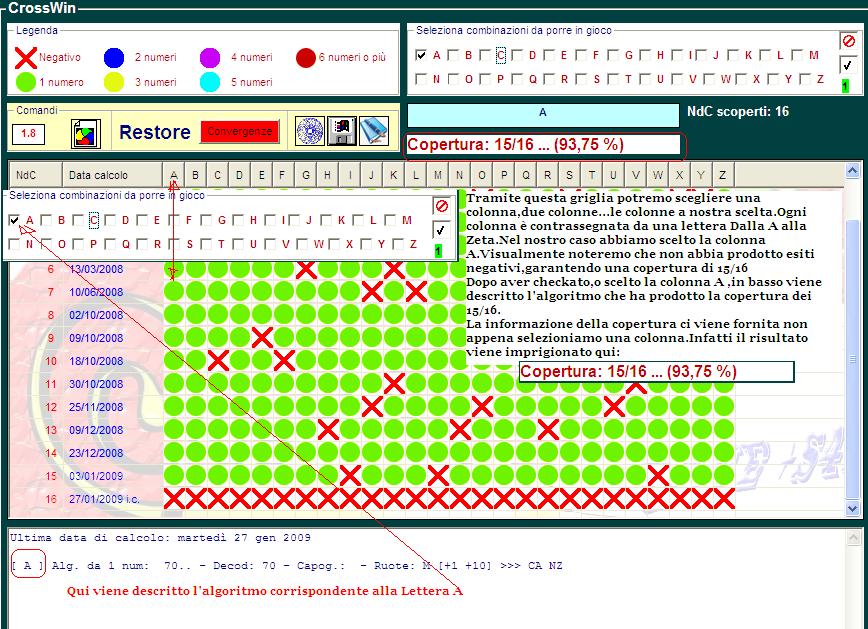Viewport: 868px width, 629px height.
Task: Click the dark red '6 numeri o più' legend circle
Action: [x=306, y=57]
